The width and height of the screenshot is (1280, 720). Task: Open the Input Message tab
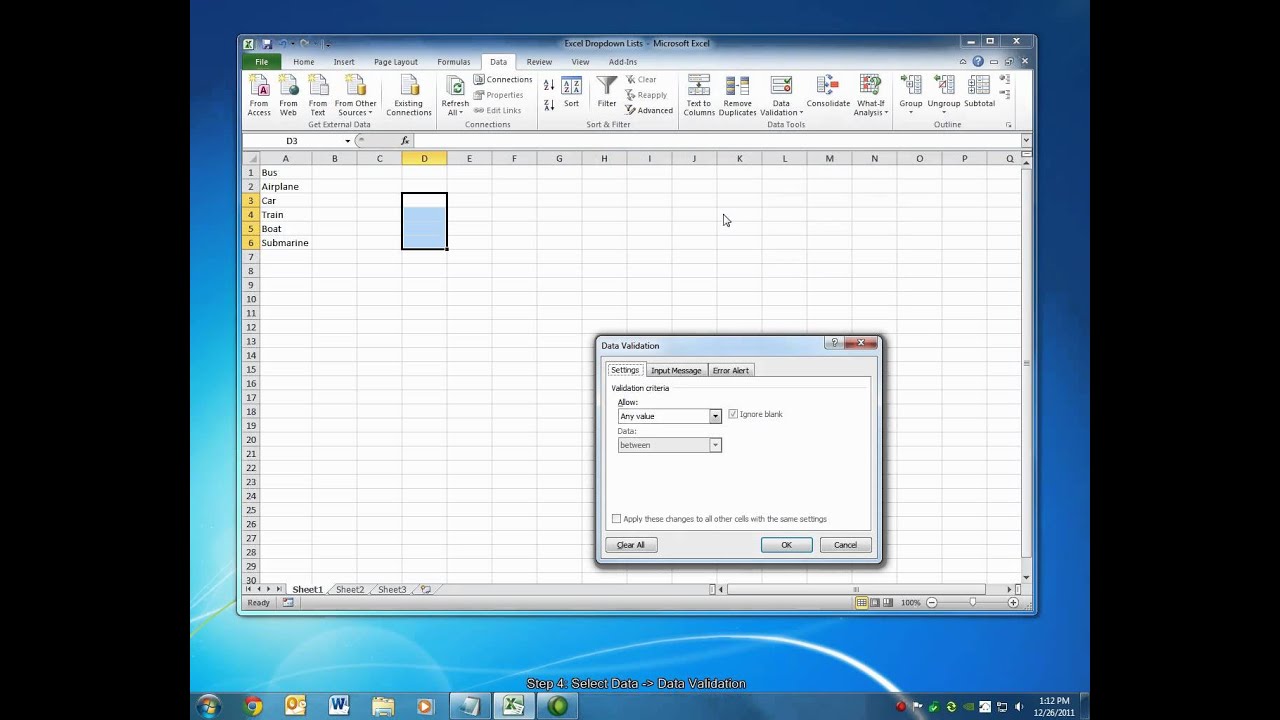[676, 370]
